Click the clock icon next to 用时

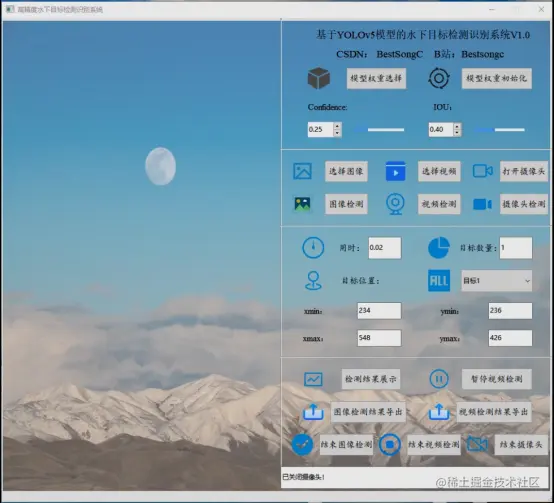(313, 248)
